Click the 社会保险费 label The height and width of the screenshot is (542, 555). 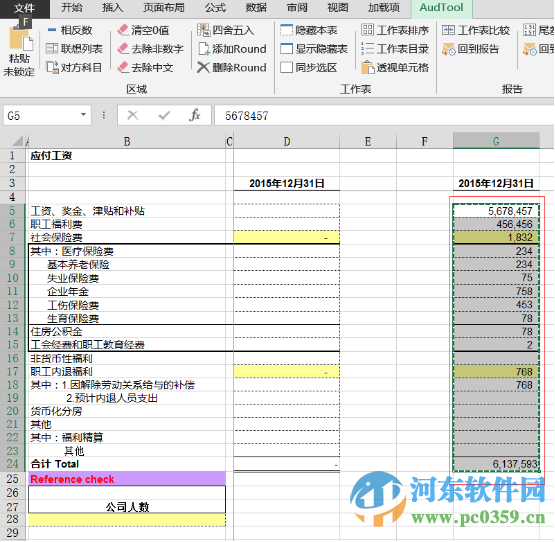tap(56, 238)
